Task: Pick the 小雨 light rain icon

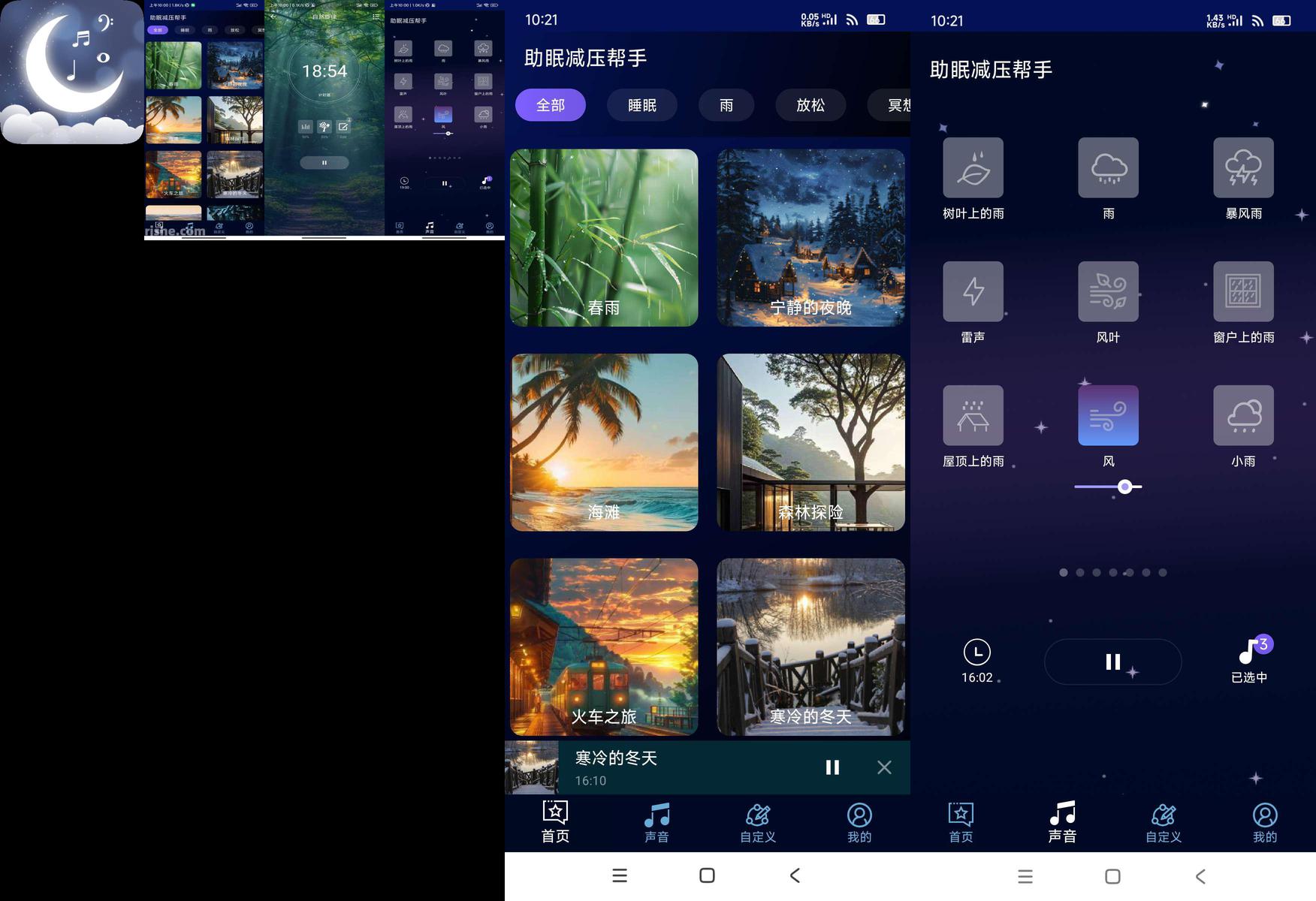Action: coord(1243,416)
